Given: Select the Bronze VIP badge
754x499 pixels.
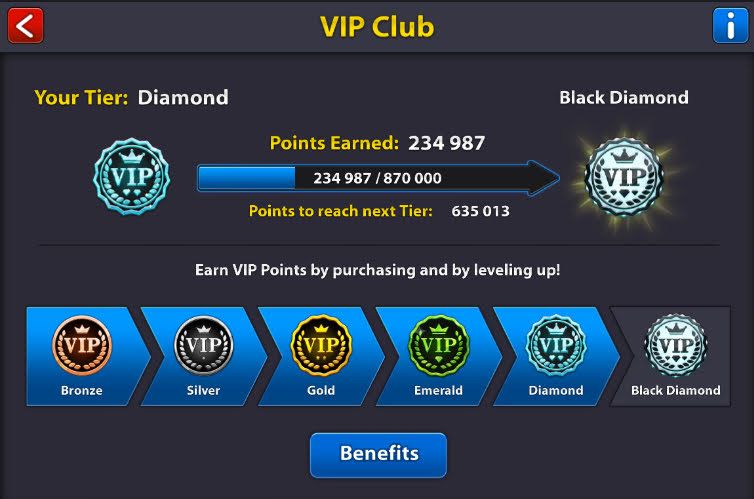Looking at the screenshot, I should 82,345.
